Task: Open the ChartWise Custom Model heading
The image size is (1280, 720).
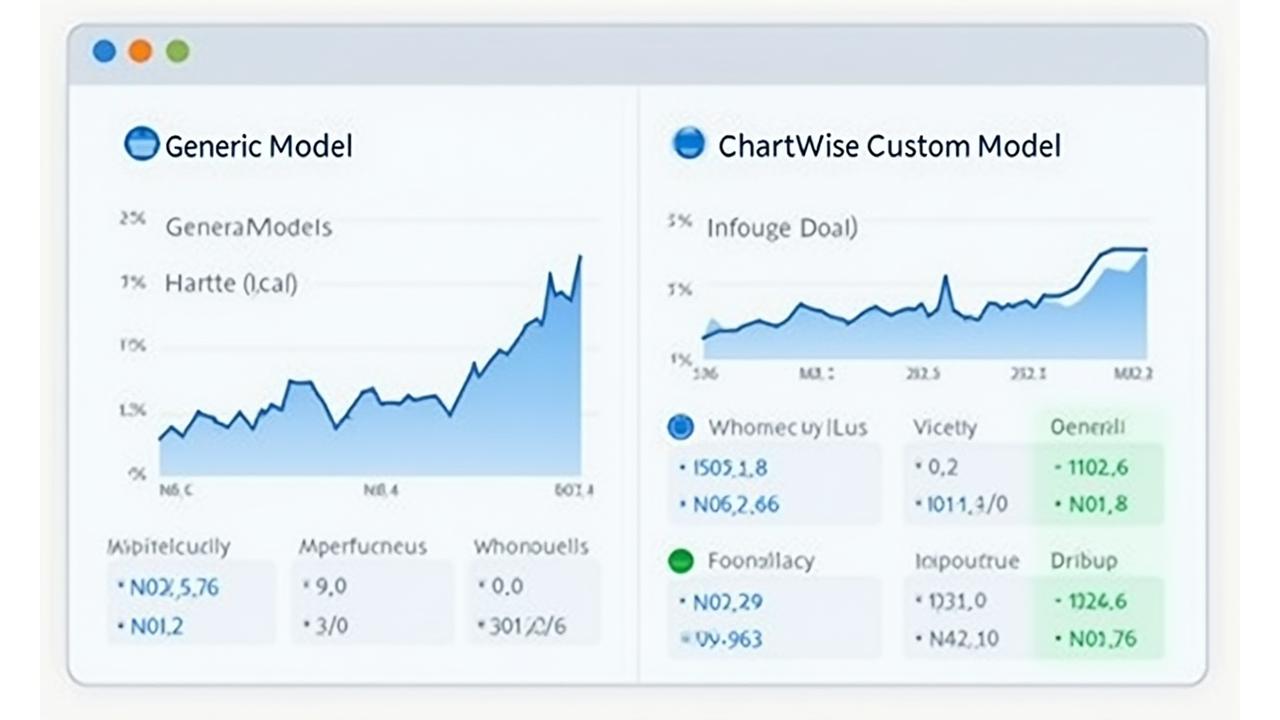Action: (889, 146)
